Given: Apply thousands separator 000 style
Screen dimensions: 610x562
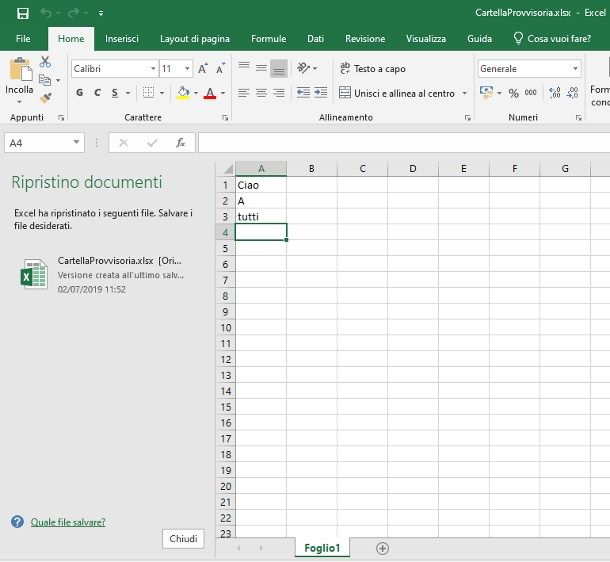Looking at the screenshot, I should tap(531, 93).
